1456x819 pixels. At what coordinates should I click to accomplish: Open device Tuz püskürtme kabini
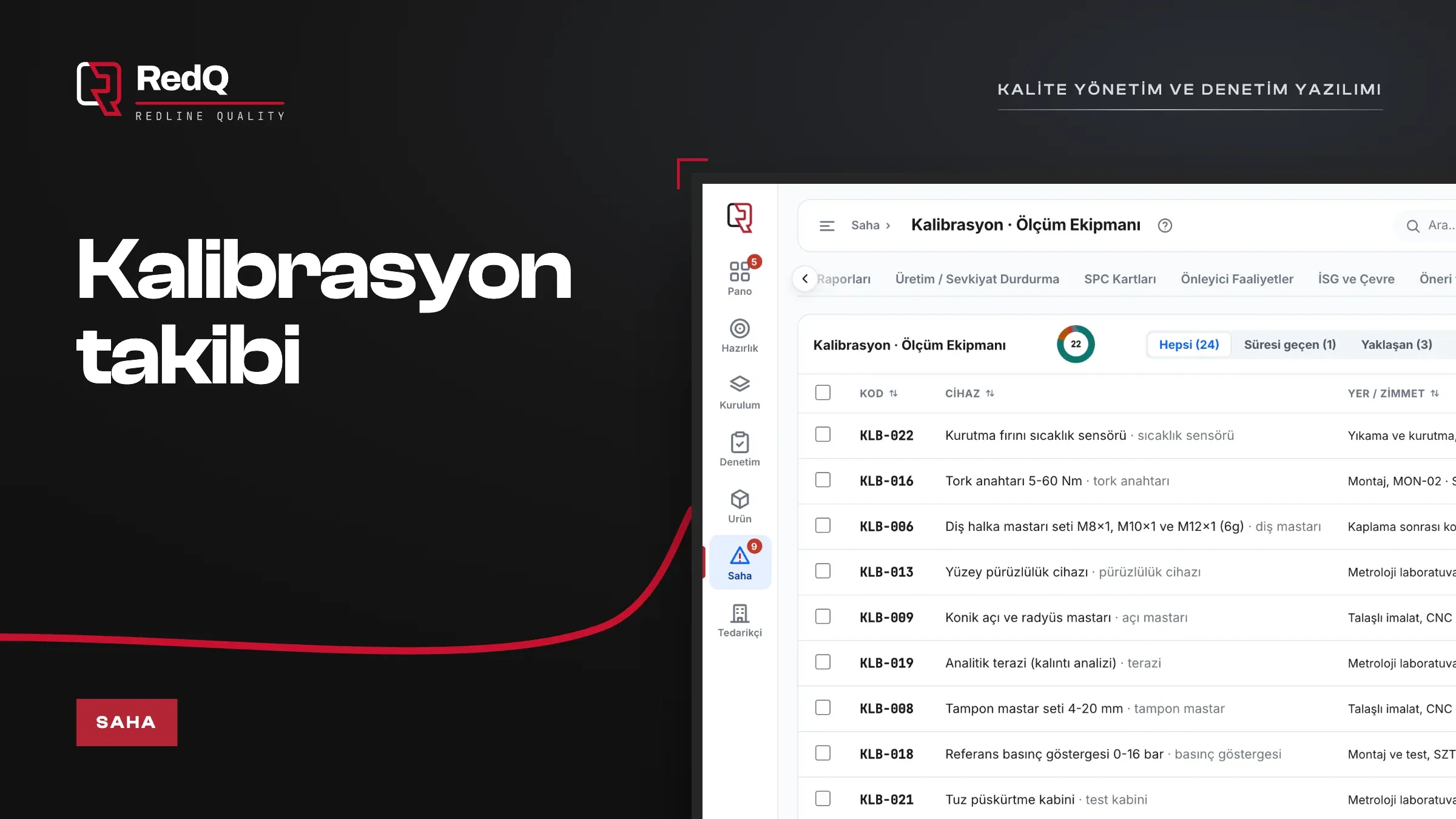1010,800
